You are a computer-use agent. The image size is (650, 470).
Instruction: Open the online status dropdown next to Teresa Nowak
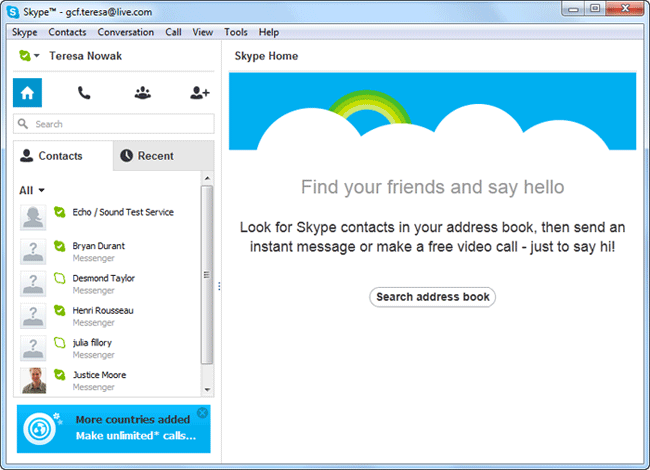29,56
